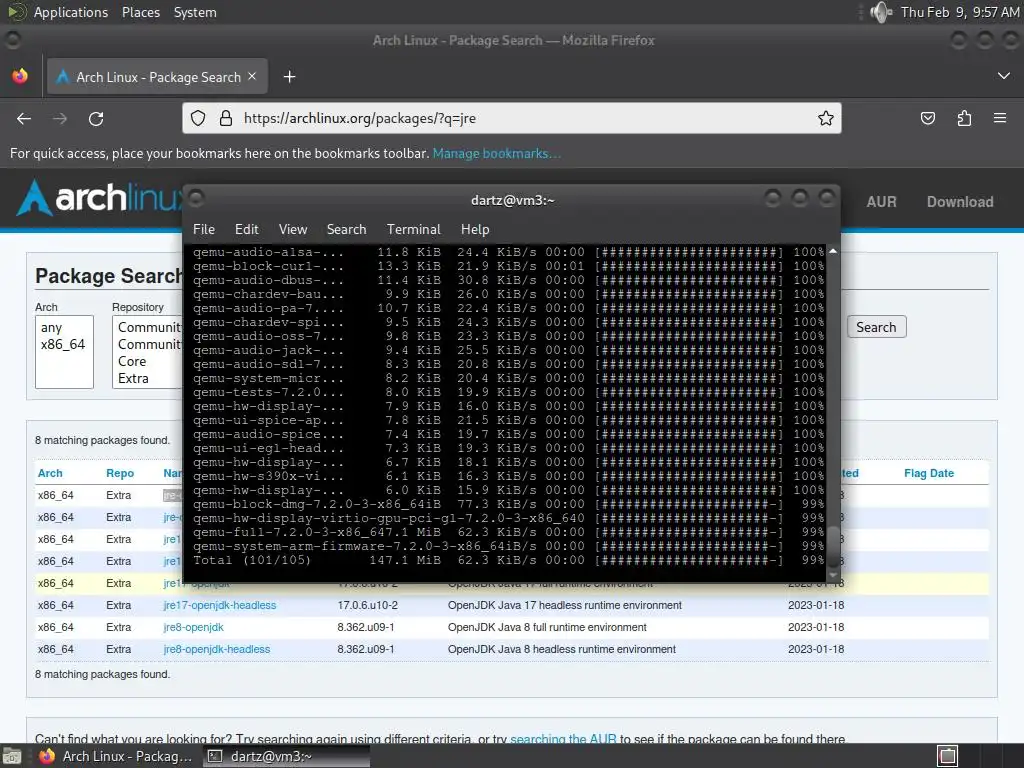List all tabs with the chevron
This screenshot has height=768, width=1024.
(x=1004, y=76)
